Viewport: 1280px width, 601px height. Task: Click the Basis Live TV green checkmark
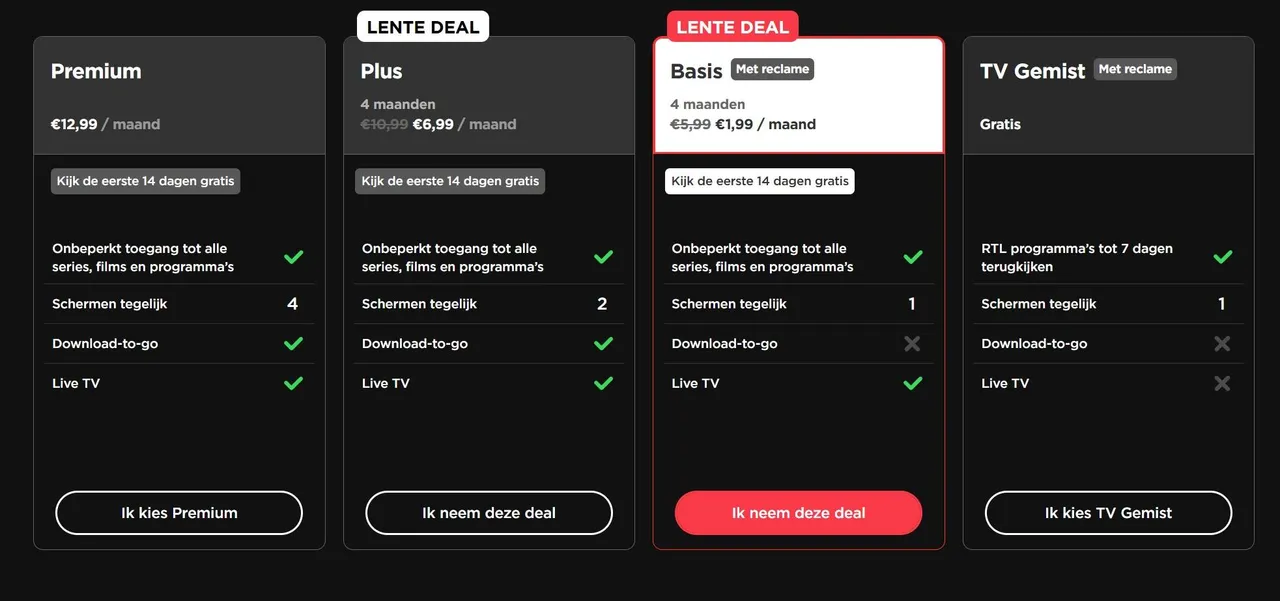tap(913, 383)
